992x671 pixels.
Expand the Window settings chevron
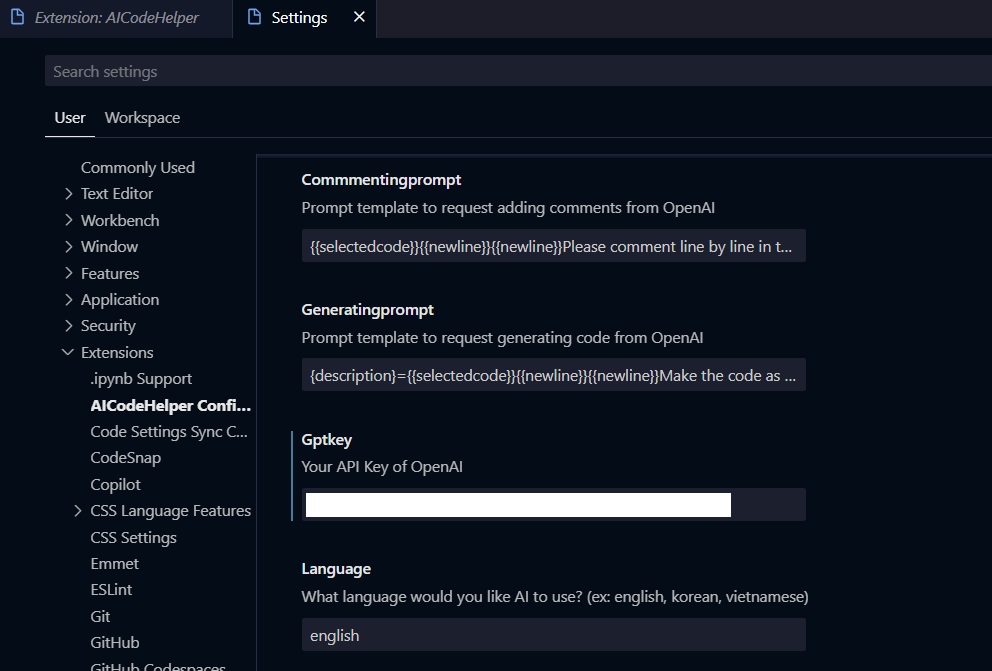(x=68, y=247)
